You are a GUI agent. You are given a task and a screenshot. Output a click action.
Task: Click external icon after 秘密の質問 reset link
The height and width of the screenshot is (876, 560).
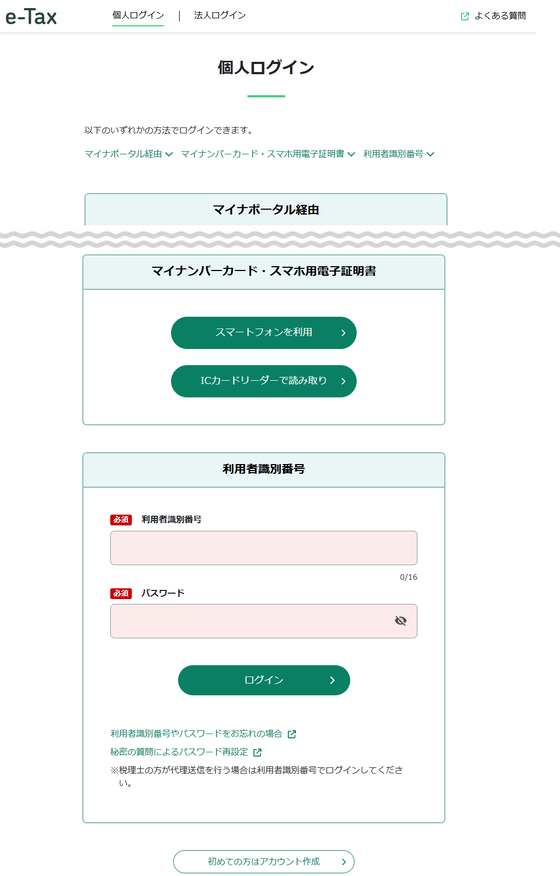coord(257,753)
